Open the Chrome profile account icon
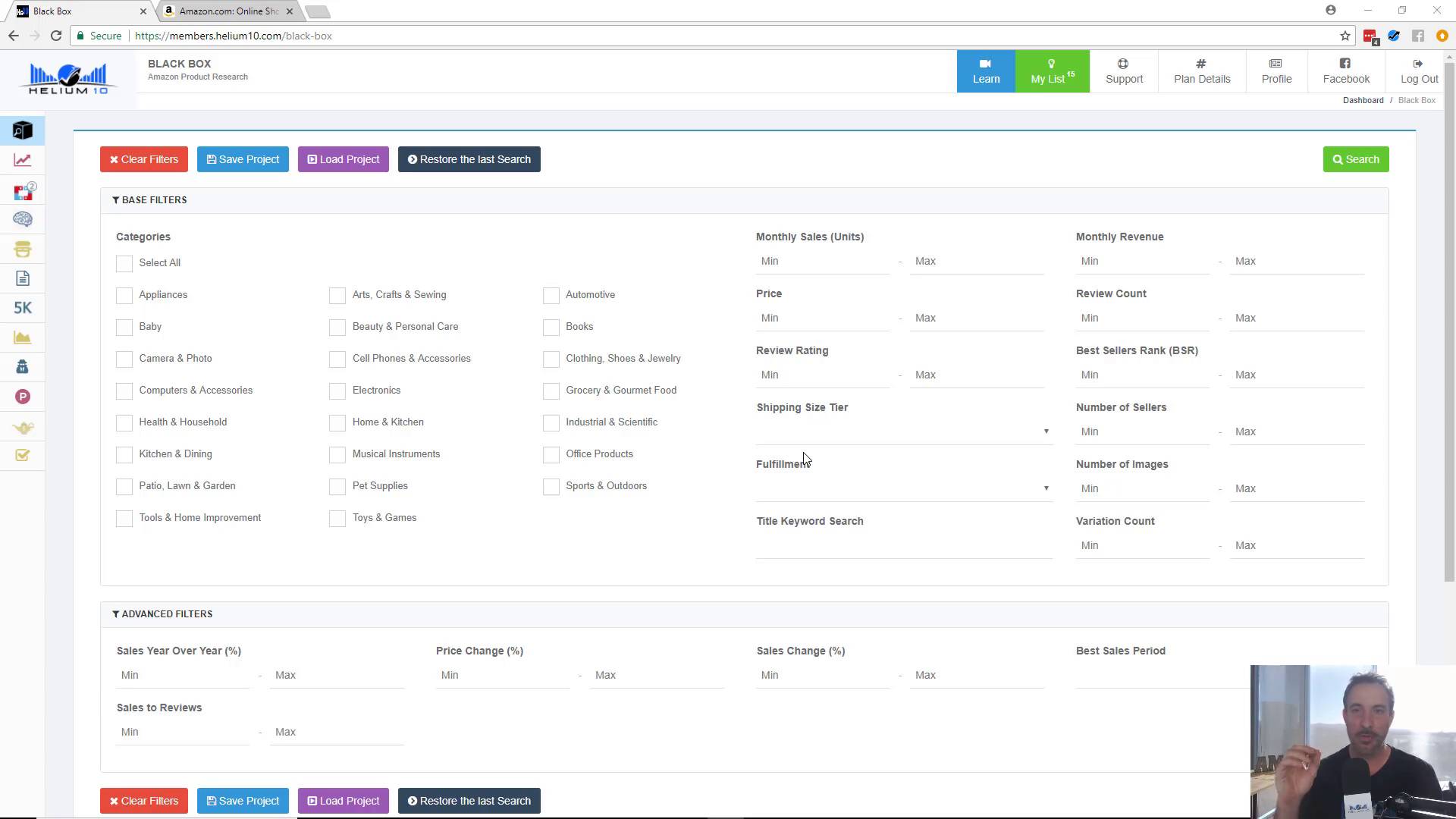1456x819 pixels. point(1331,10)
